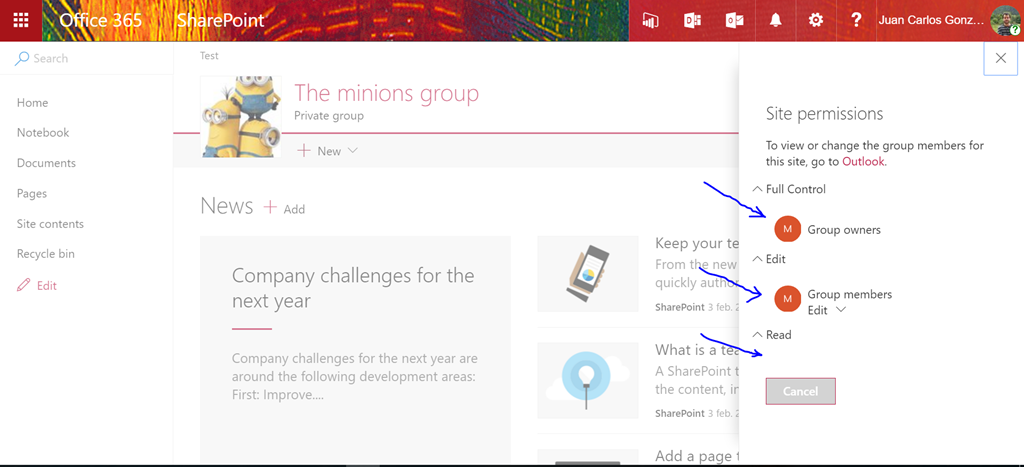Open the Delve icon in header

pyautogui.click(x=692, y=20)
